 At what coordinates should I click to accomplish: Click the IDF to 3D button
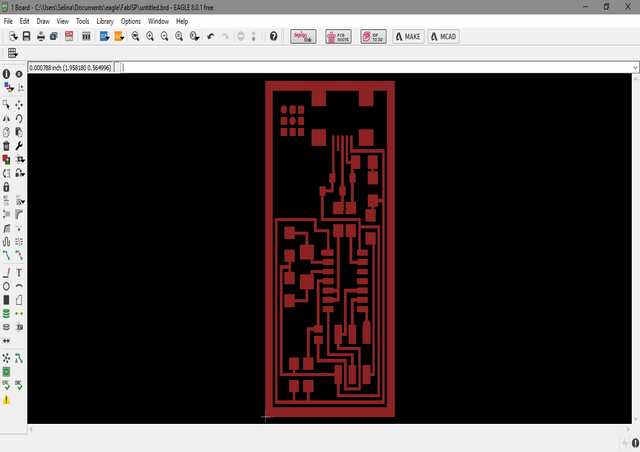tap(373, 37)
